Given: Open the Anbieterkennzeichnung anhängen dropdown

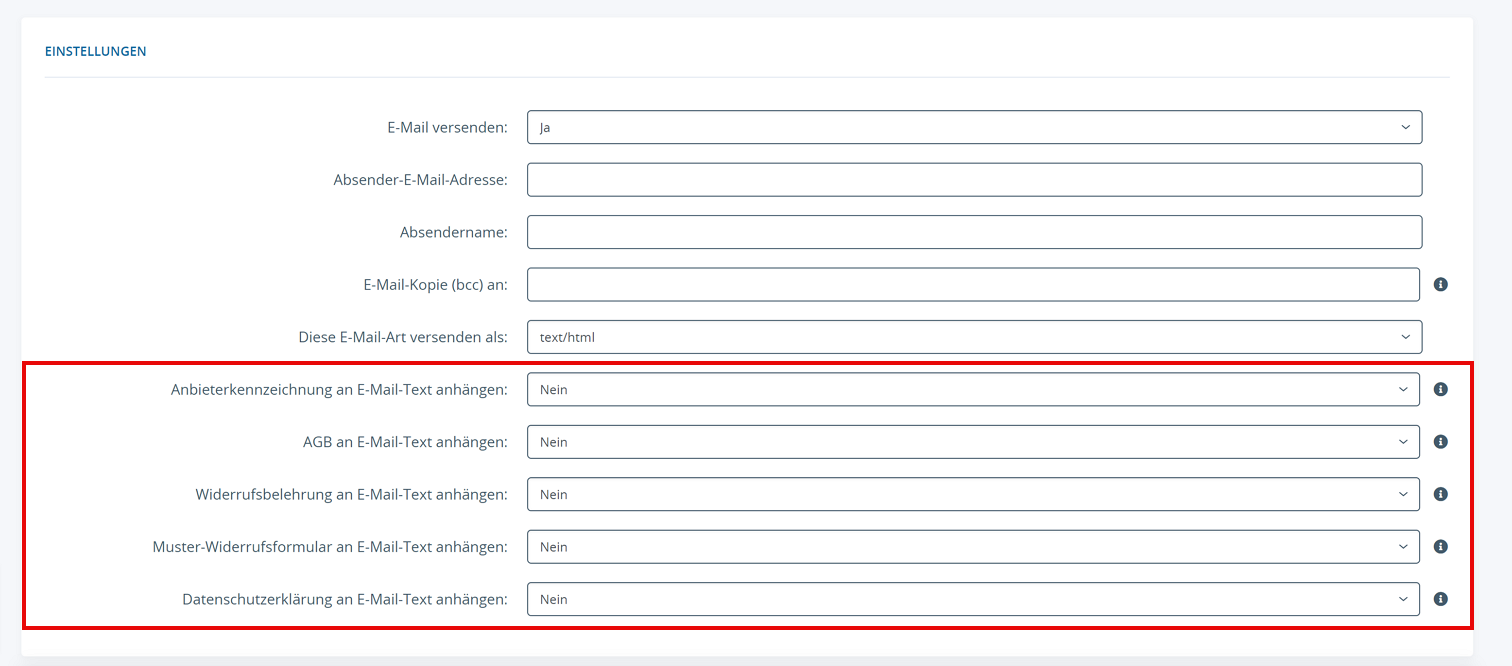Looking at the screenshot, I should click(972, 390).
